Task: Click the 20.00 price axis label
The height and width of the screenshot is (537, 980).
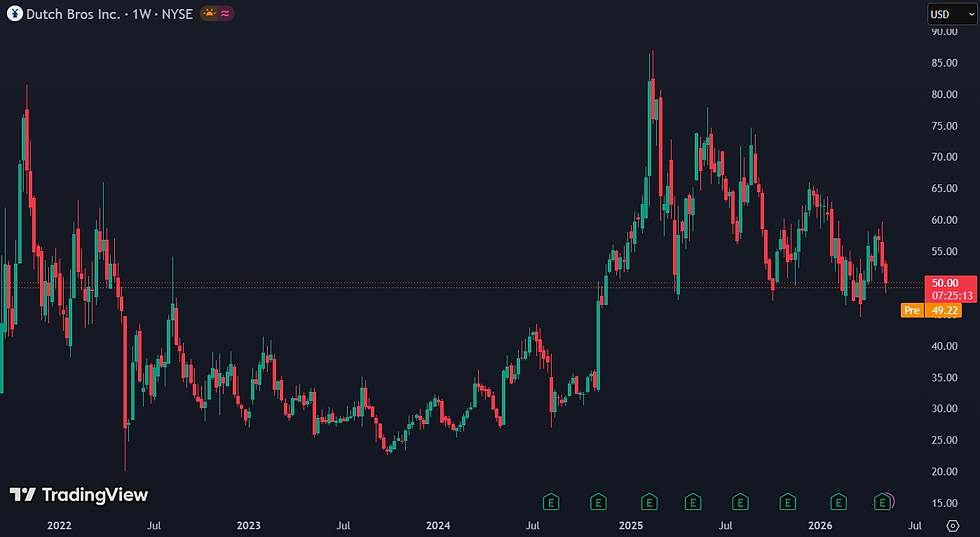Action: [944, 471]
